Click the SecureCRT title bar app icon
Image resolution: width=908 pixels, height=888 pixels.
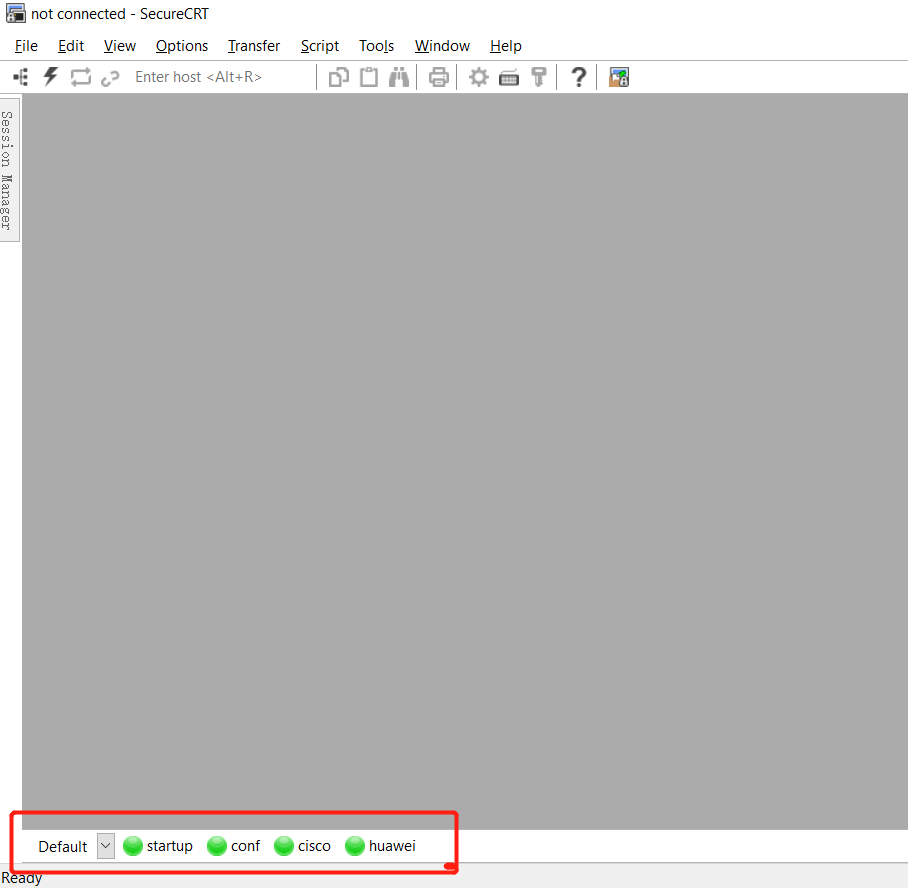point(16,13)
